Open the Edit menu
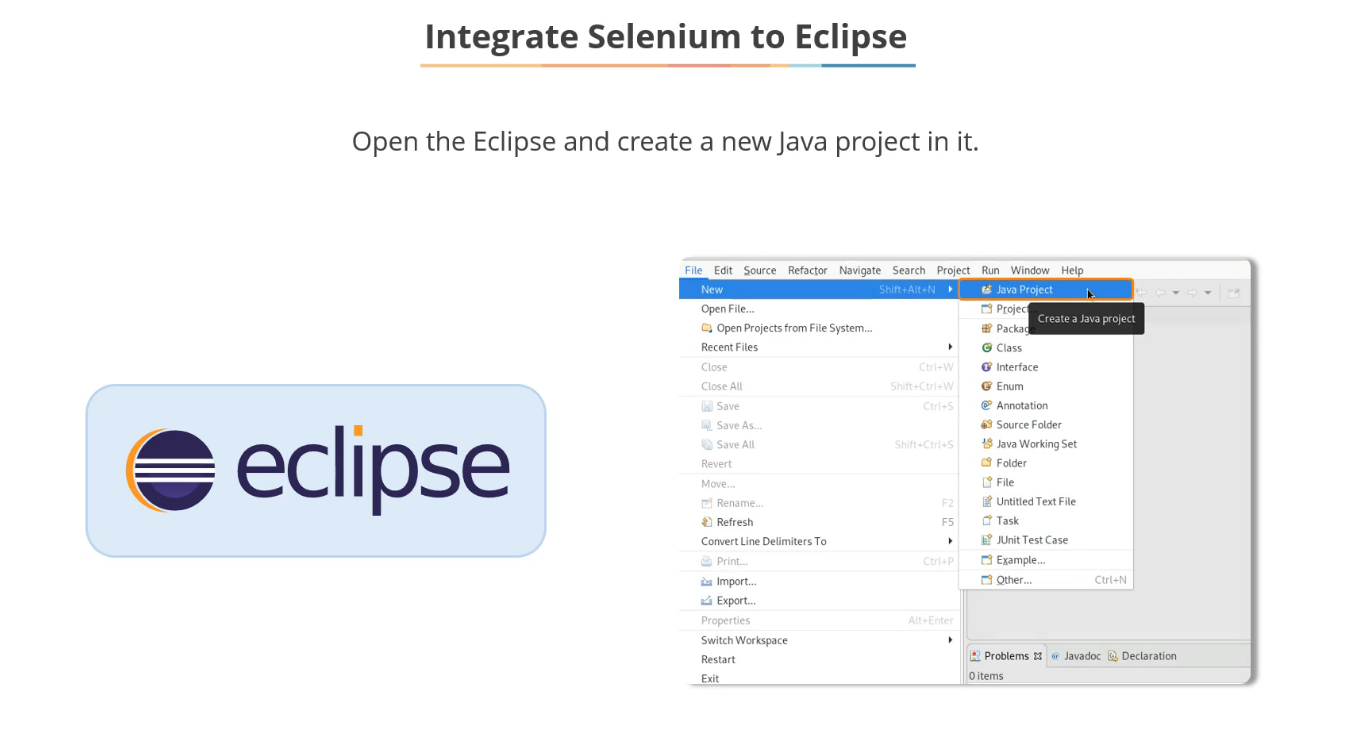Screen dimensions: 1346x733 [x=723, y=270]
